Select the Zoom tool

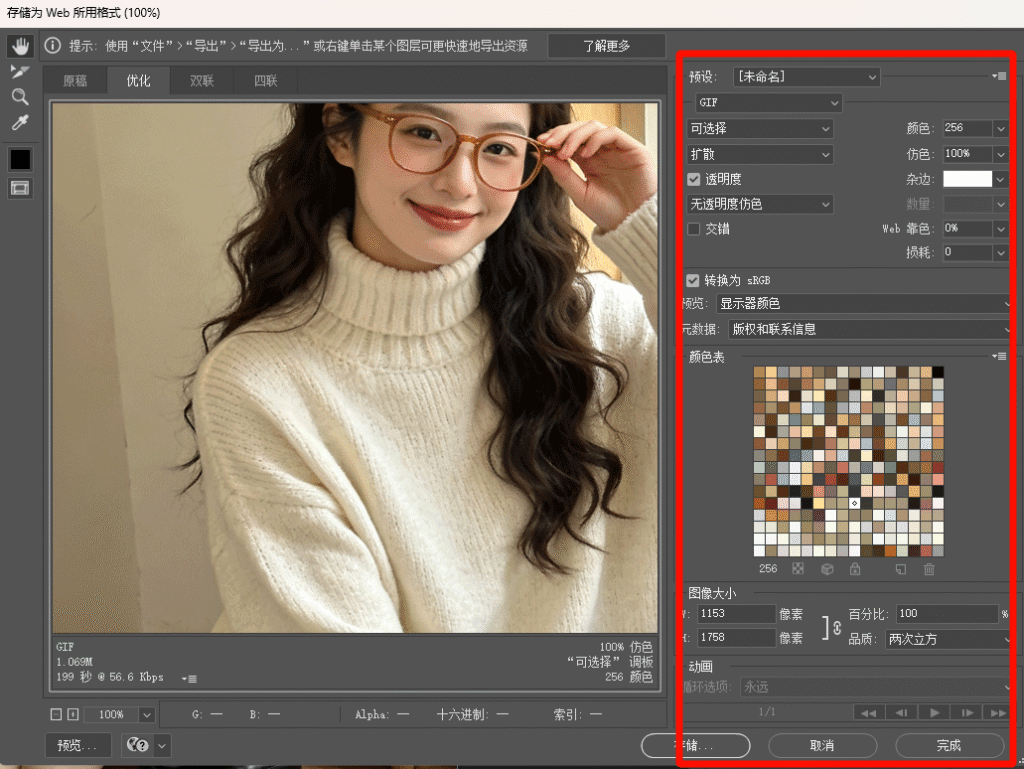pos(20,97)
